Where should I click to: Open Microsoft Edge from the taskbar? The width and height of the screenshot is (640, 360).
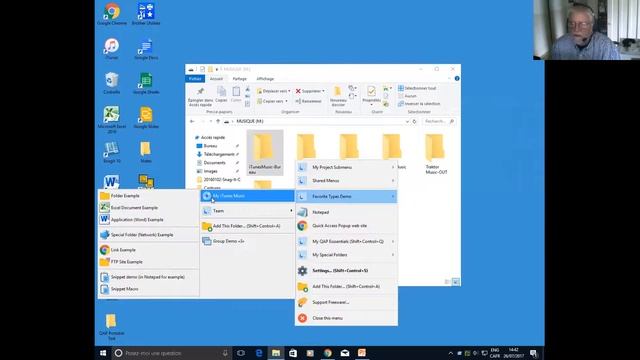pyautogui.click(x=259, y=353)
